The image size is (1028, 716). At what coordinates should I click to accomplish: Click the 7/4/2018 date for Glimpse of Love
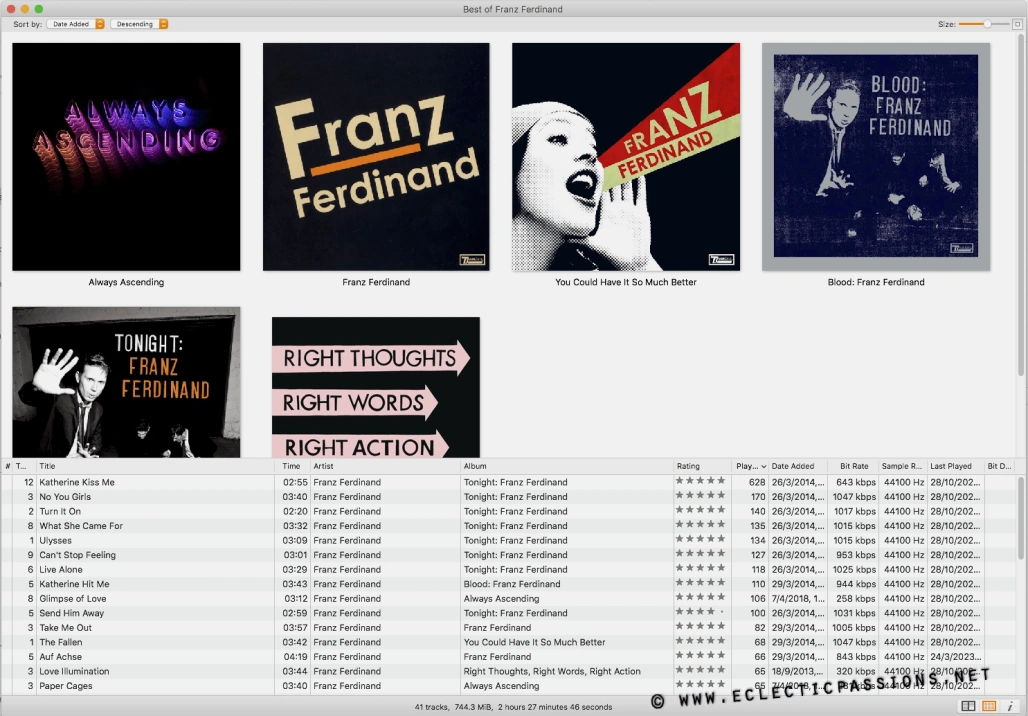click(x=797, y=598)
